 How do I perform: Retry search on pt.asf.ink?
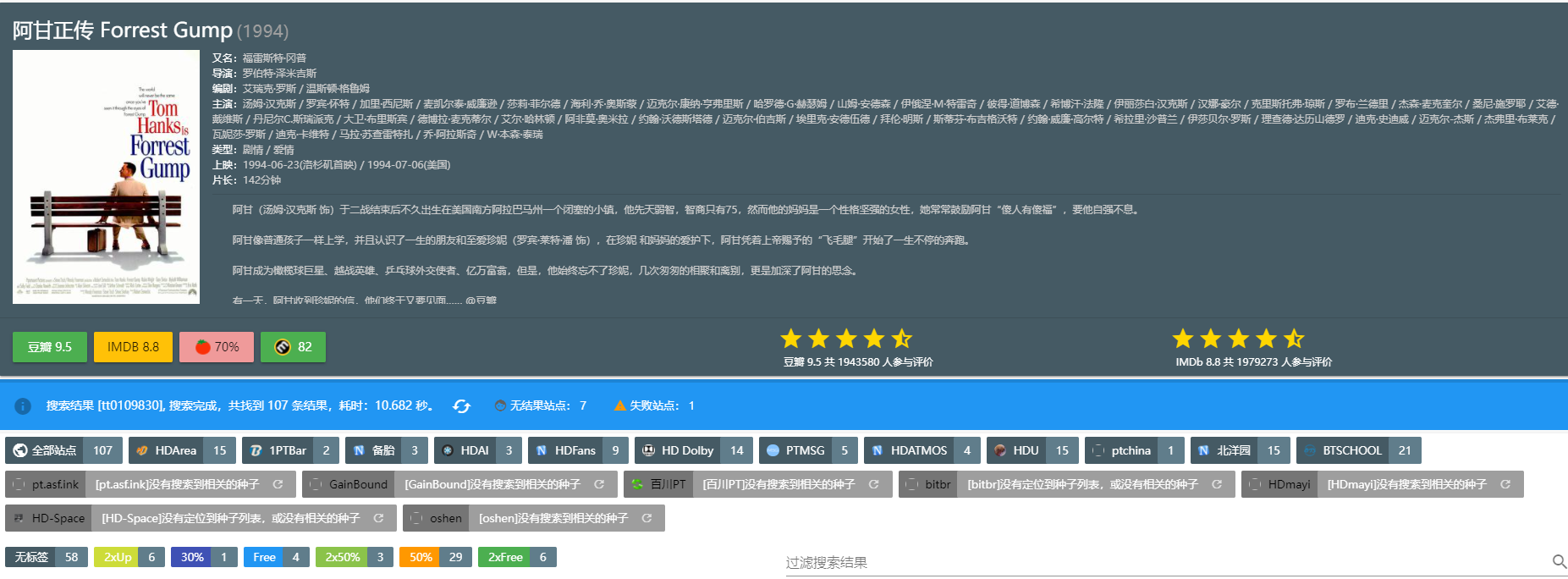[x=278, y=484]
